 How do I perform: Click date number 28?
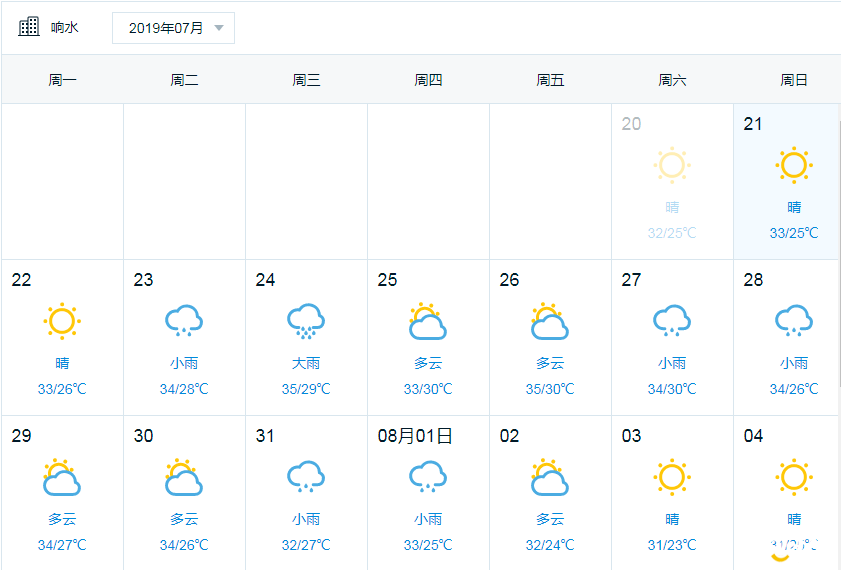753,280
